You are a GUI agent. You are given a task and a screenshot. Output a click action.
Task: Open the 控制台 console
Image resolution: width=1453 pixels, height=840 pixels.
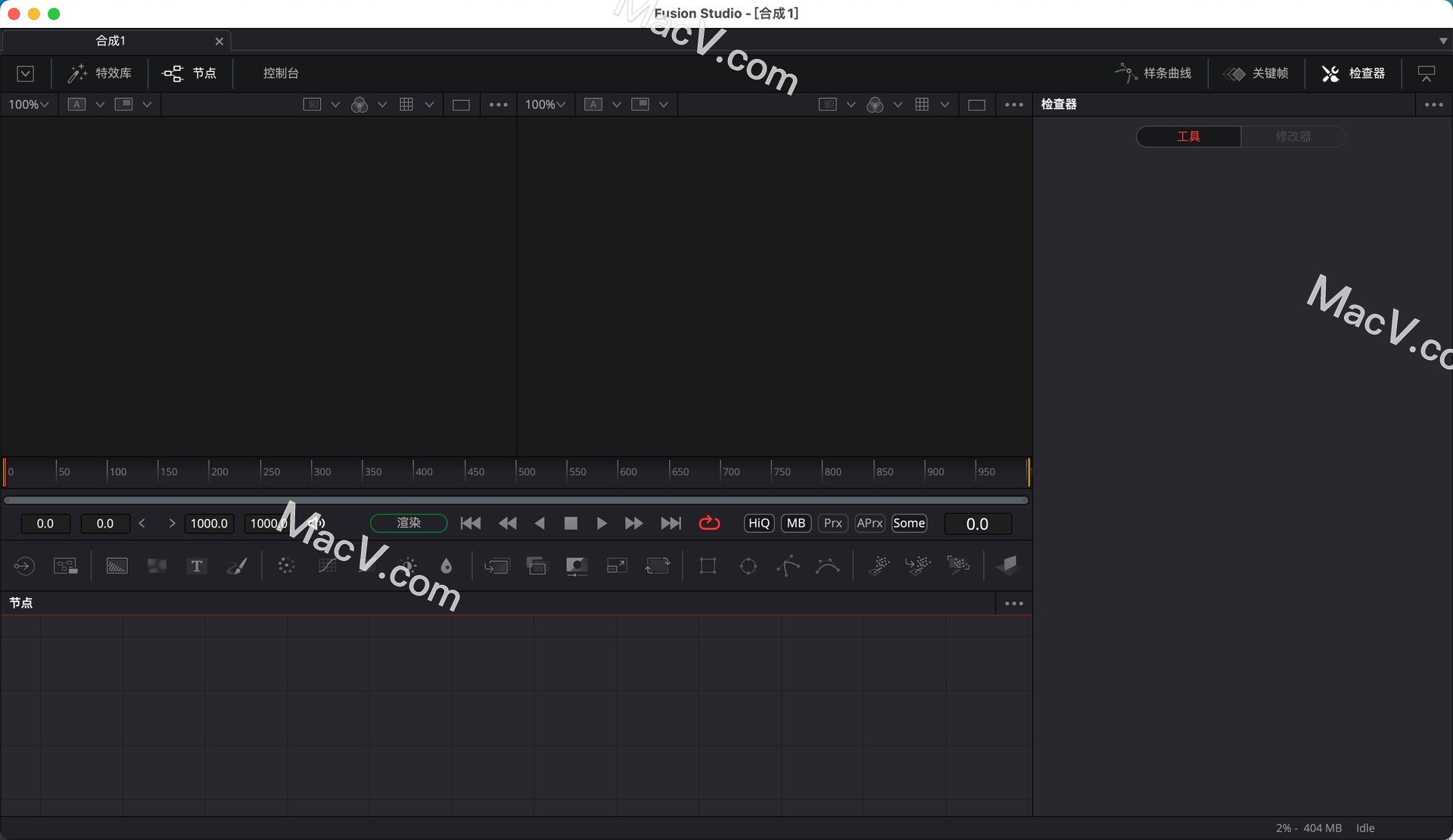(x=281, y=73)
